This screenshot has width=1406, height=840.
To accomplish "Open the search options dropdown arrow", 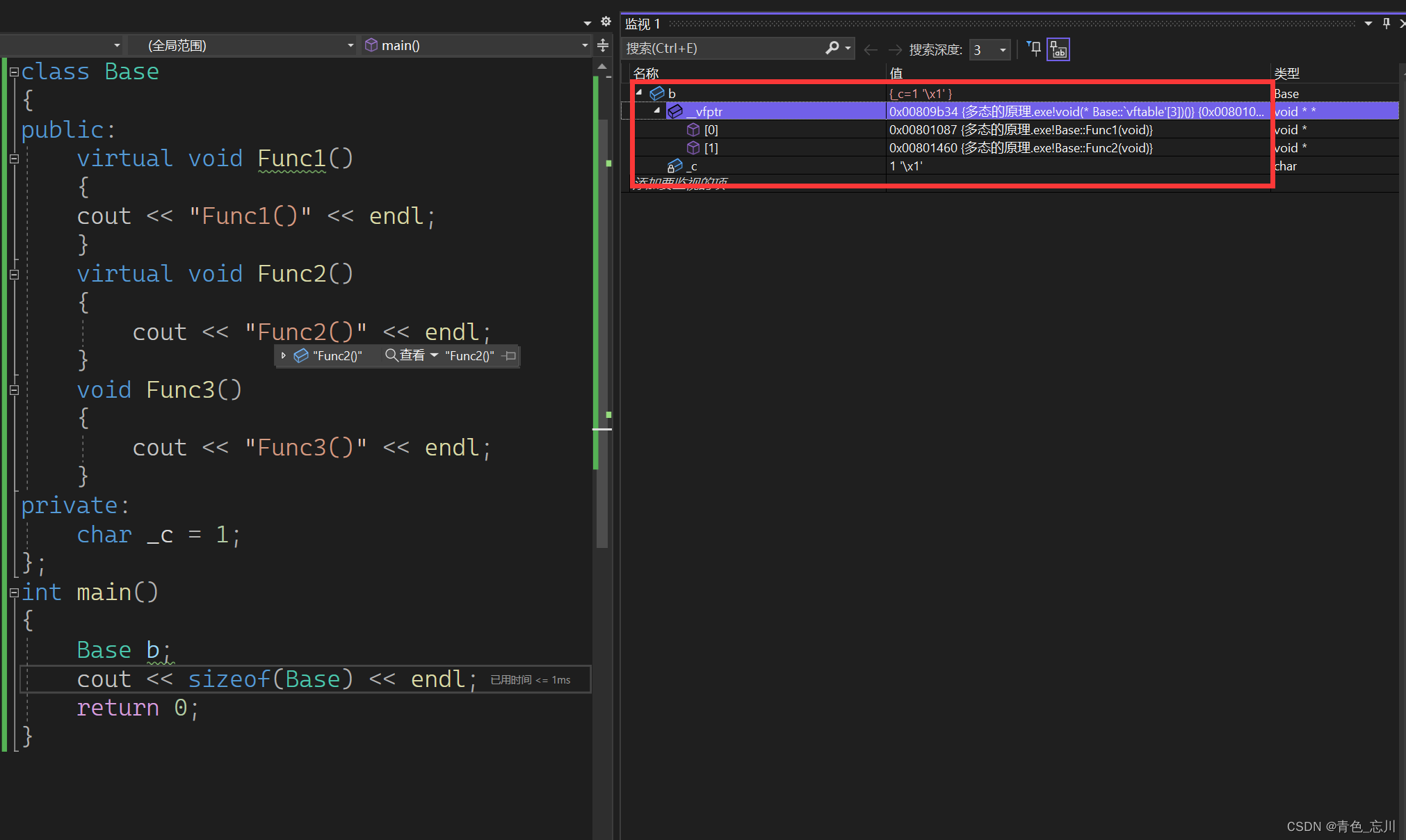I will coord(848,48).
